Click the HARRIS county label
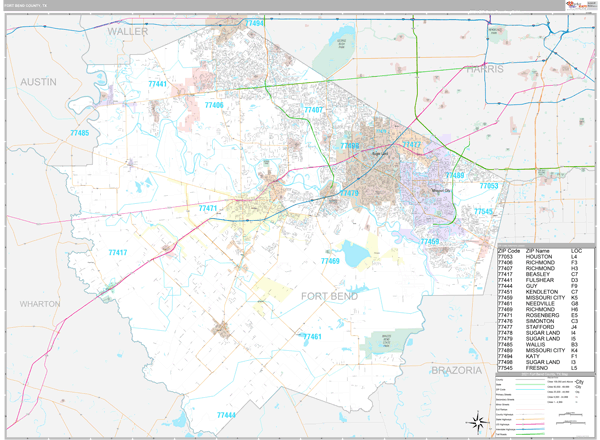This screenshot has height=440, width=600. (485, 69)
